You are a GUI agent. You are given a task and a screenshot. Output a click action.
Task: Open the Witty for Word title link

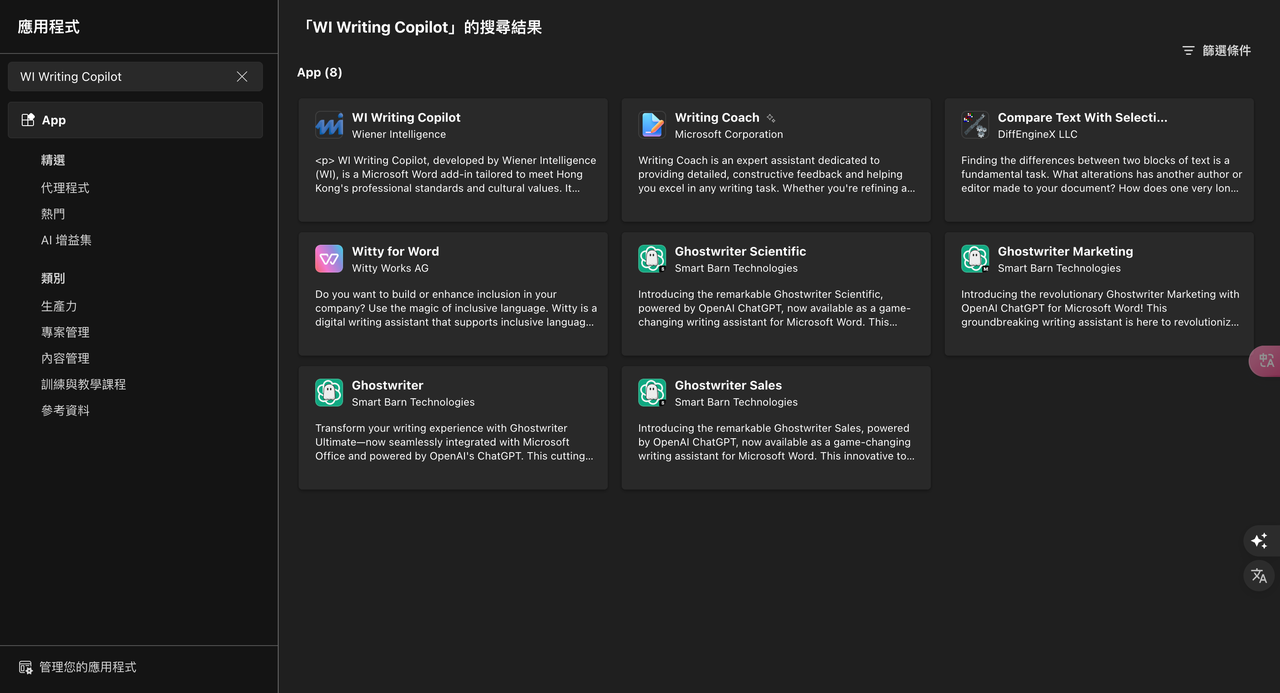[395, 252]
